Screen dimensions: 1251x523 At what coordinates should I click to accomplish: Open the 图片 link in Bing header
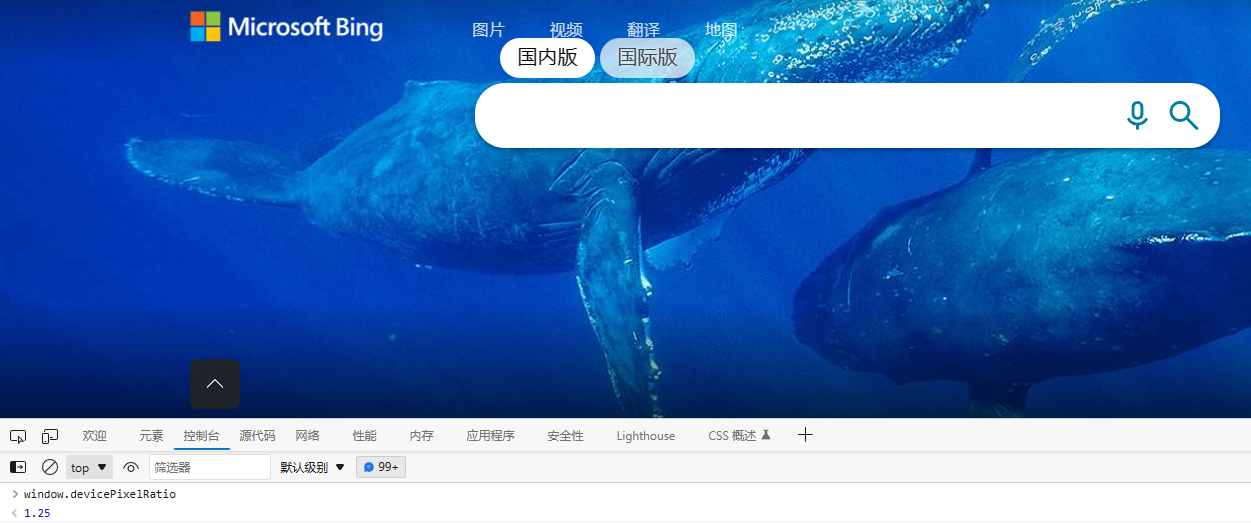click(488, 30)
